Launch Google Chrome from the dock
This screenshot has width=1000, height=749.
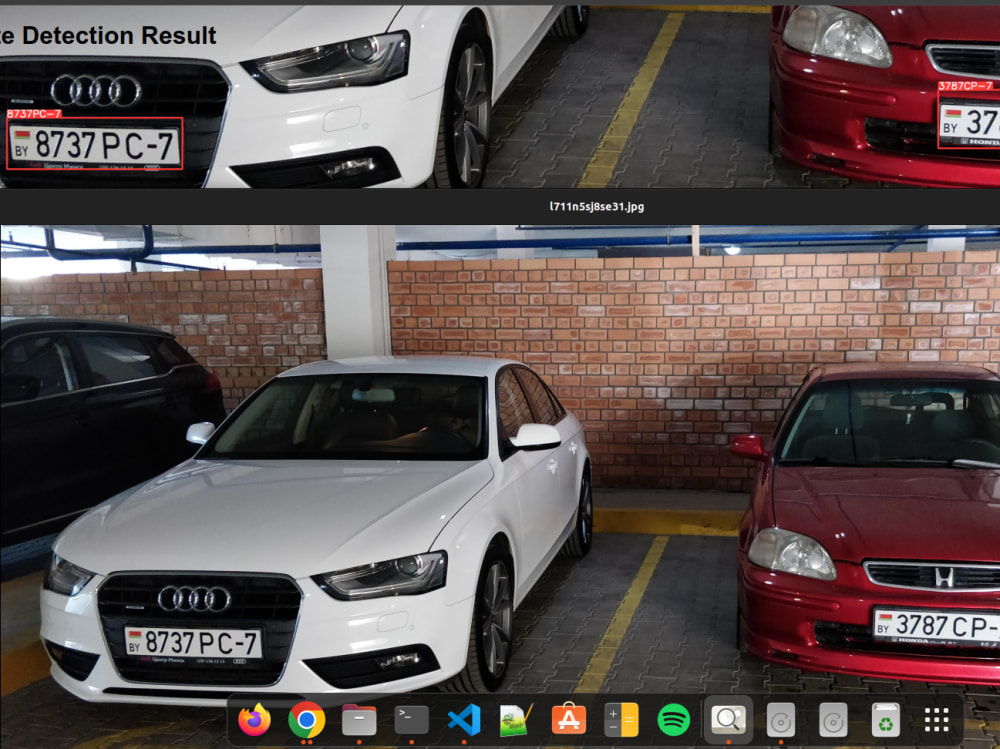tap(307, 720)
